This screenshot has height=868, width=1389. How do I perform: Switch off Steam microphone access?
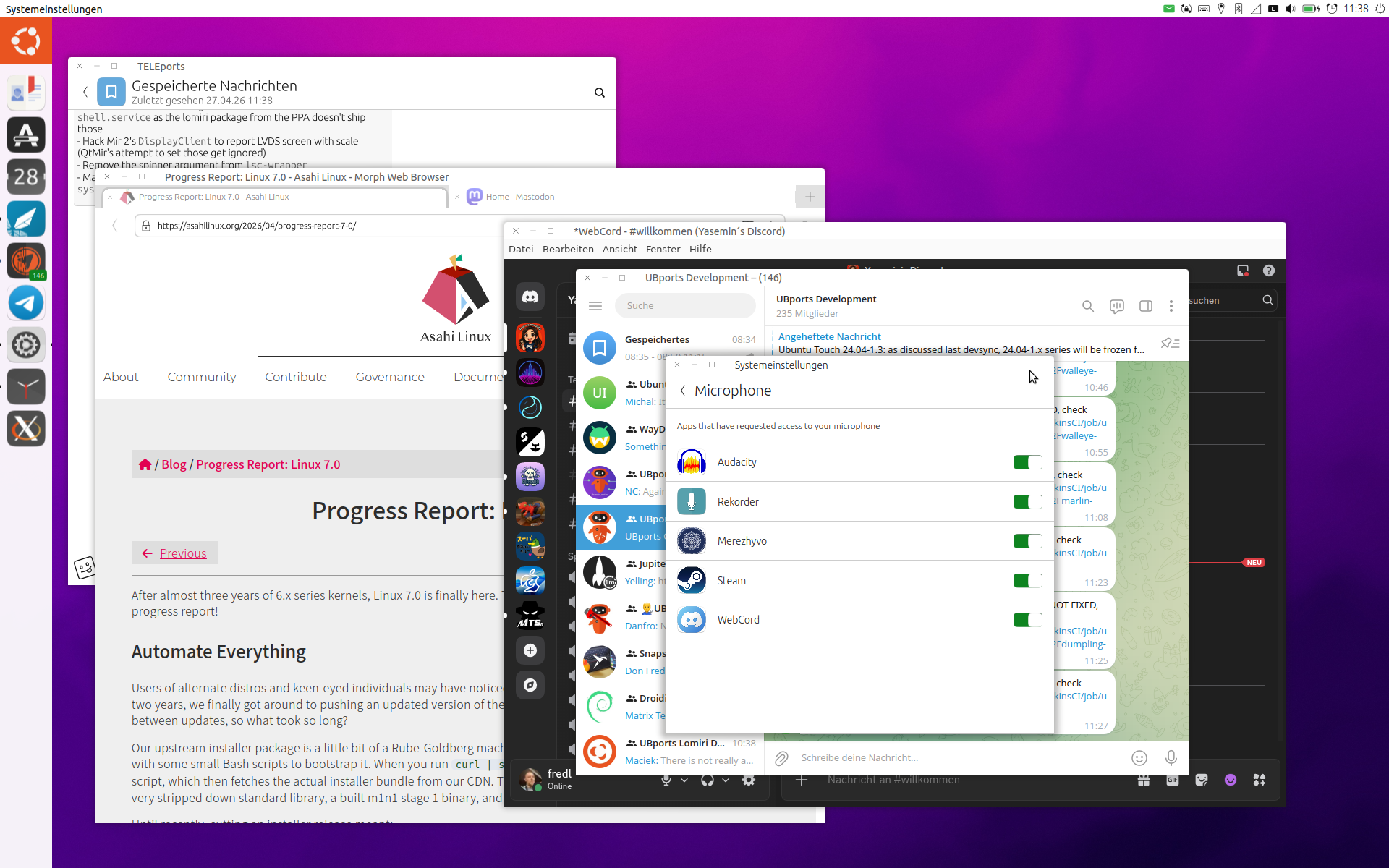(x=1027, y=581)
